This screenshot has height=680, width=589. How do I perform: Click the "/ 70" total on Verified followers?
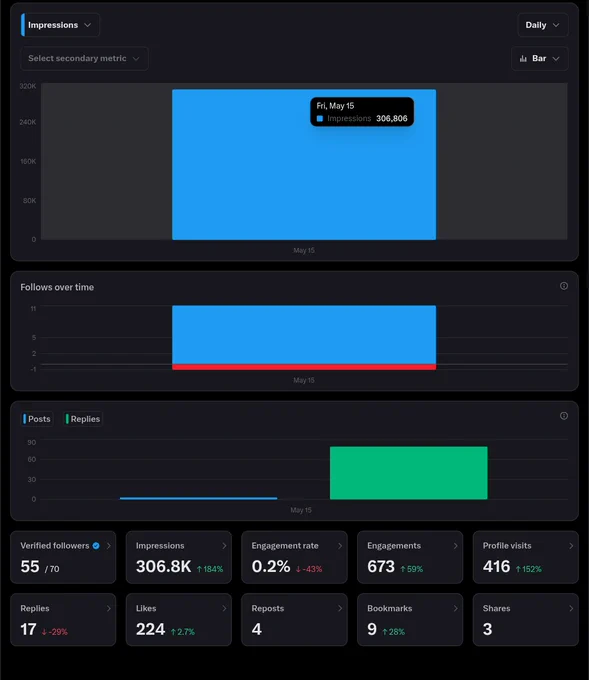pos(52,569)
